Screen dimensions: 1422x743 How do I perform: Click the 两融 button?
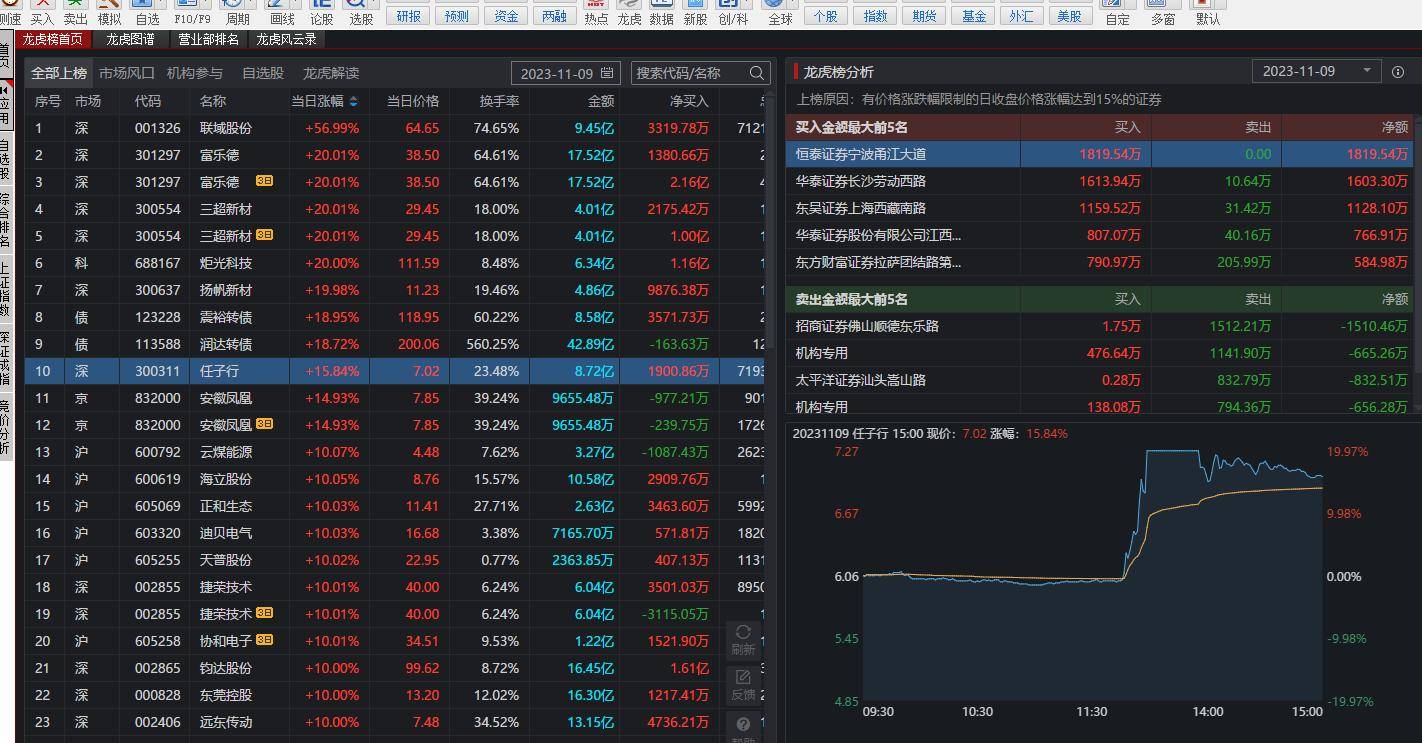tap(554, 16)
